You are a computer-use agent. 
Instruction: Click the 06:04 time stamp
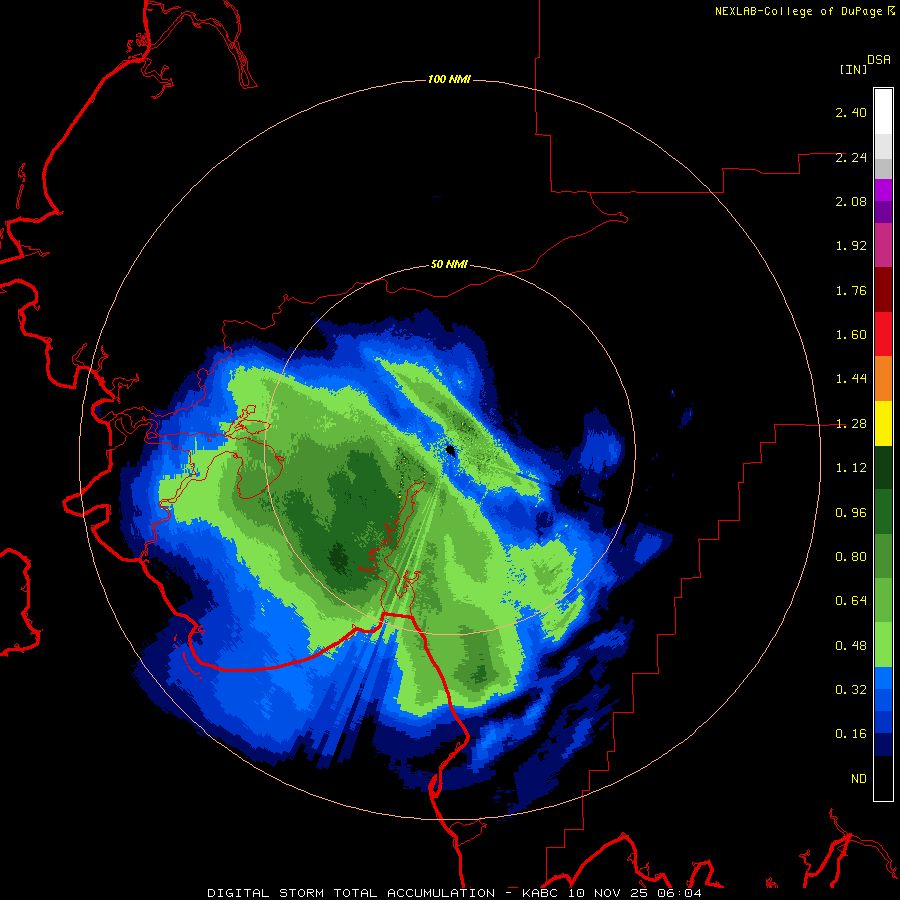pos(679,893)
